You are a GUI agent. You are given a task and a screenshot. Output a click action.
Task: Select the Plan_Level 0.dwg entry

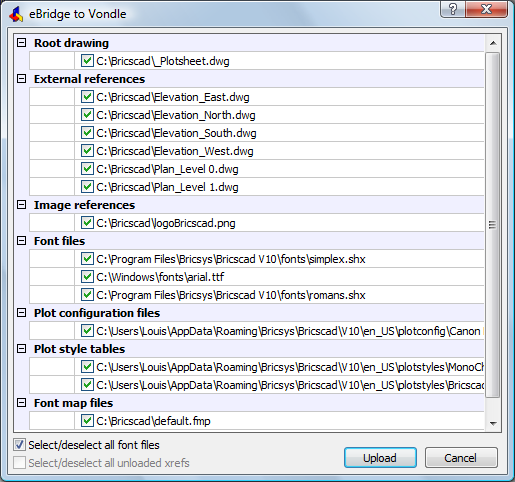[257, 169]
